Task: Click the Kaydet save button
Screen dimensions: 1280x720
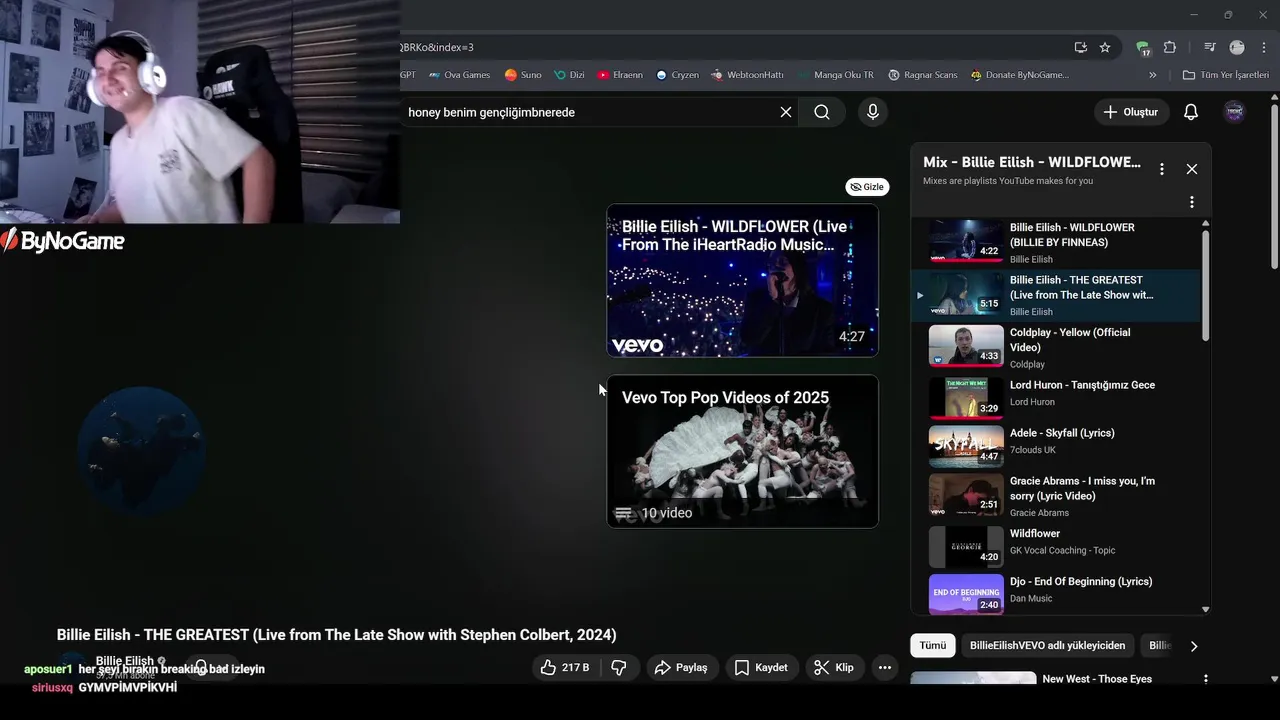Action: (761, 667)
